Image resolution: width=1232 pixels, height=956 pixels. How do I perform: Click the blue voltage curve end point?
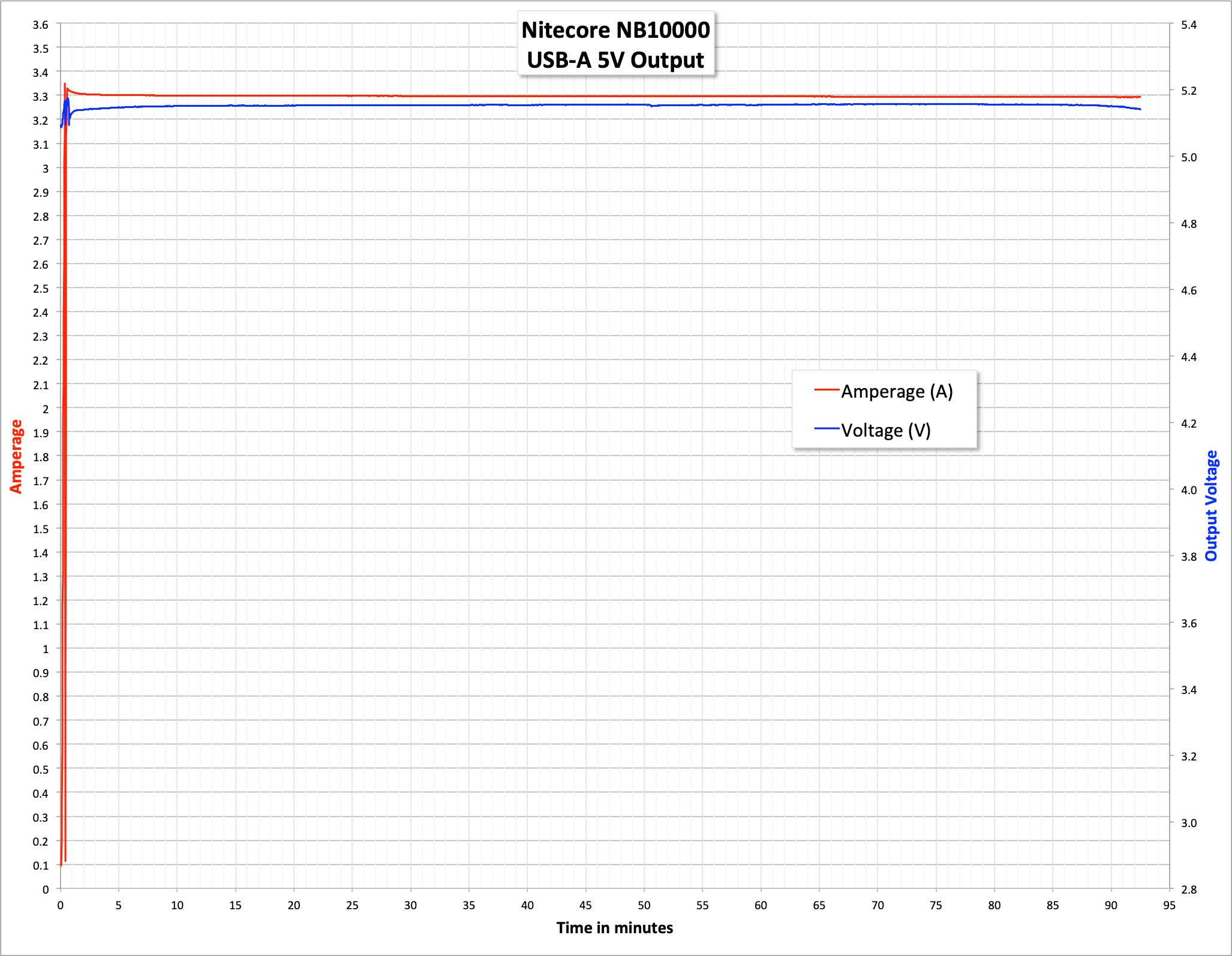[x=1140, y=109]
